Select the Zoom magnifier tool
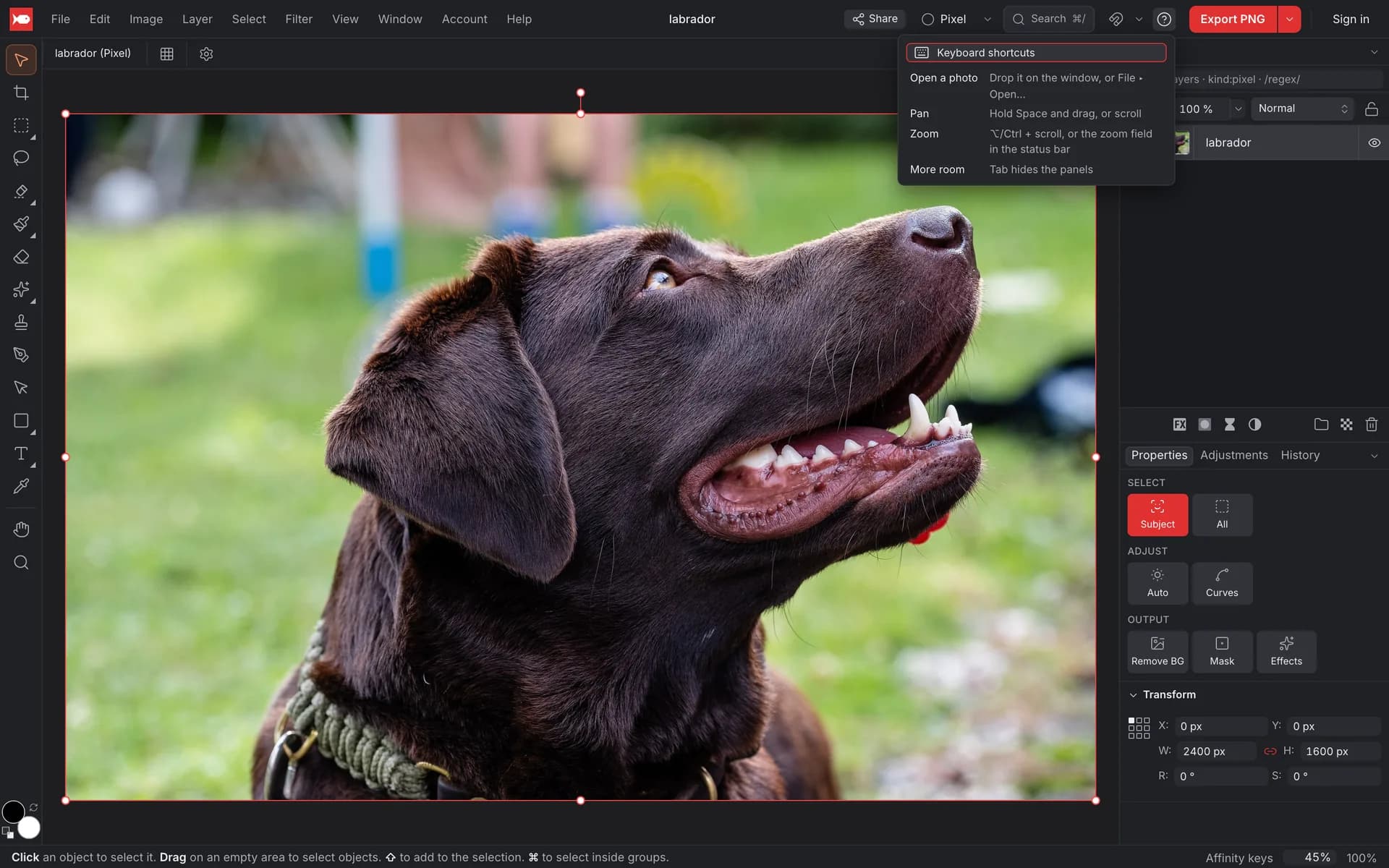 21,562
